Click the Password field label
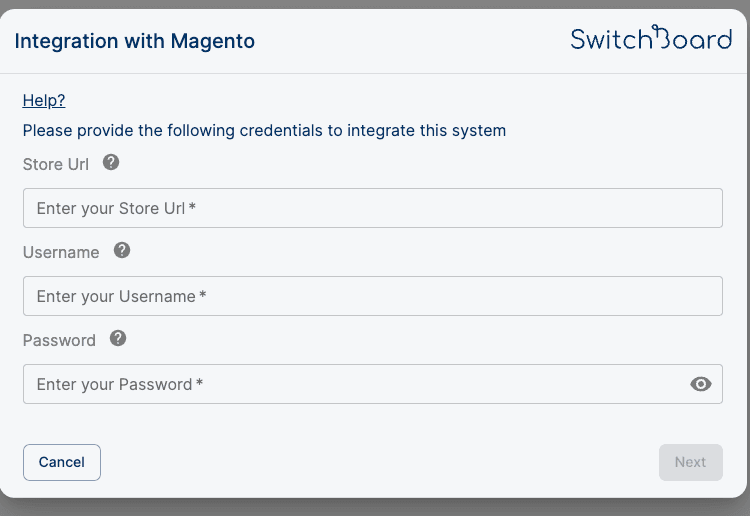Viewport: 750px width, 516px height. [x=59, y=340]
